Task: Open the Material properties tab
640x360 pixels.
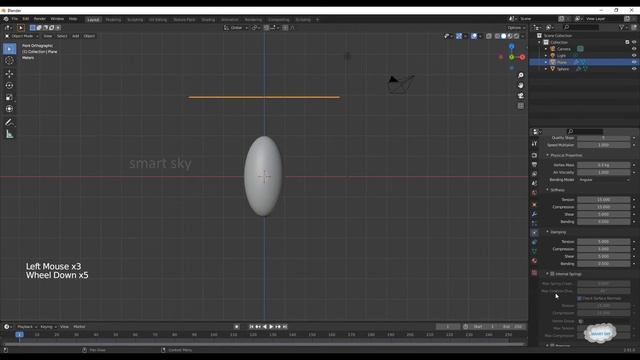Action: click(534, 261)
